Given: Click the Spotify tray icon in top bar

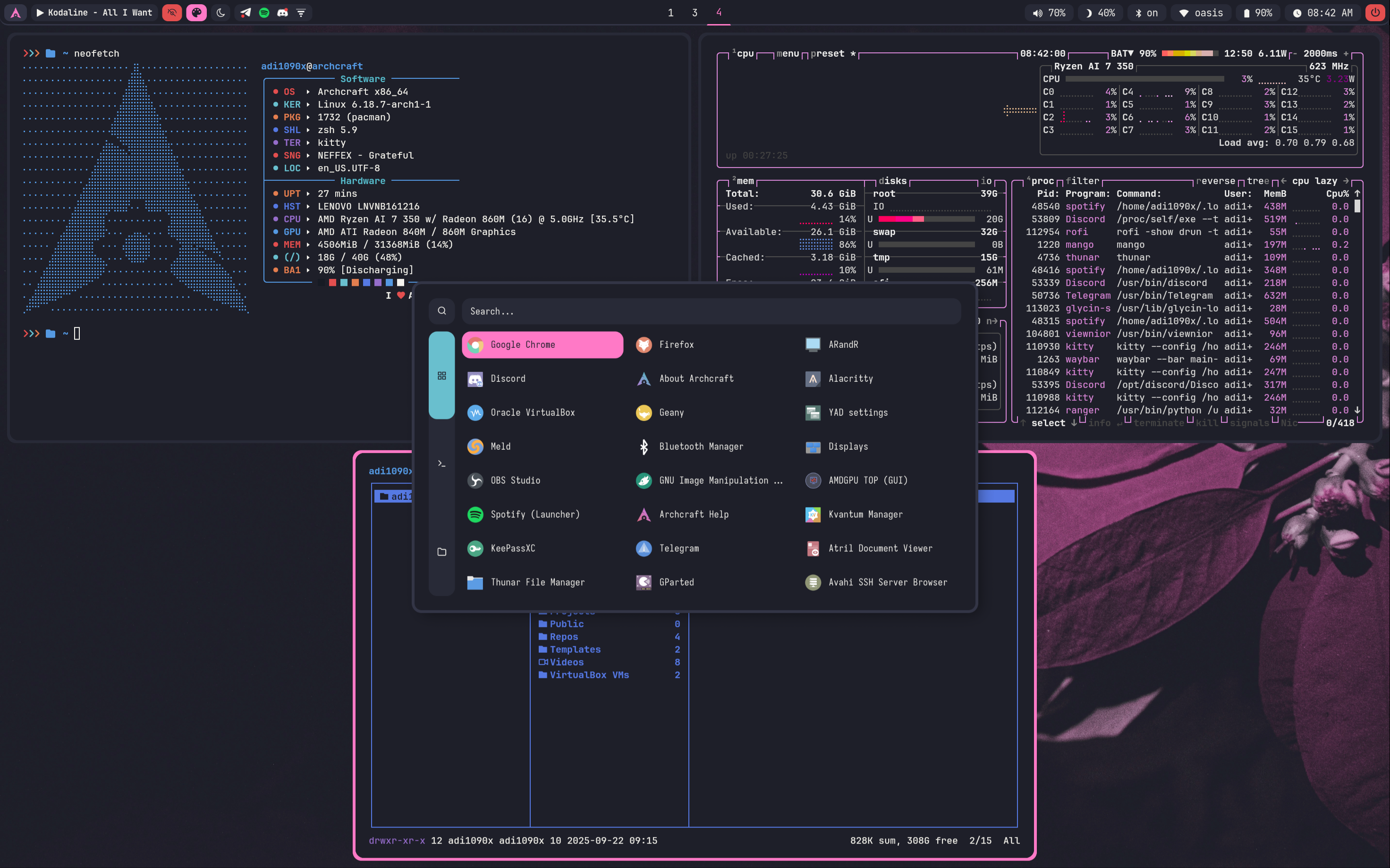Looking at the screenshot, I should coord(264,13).
